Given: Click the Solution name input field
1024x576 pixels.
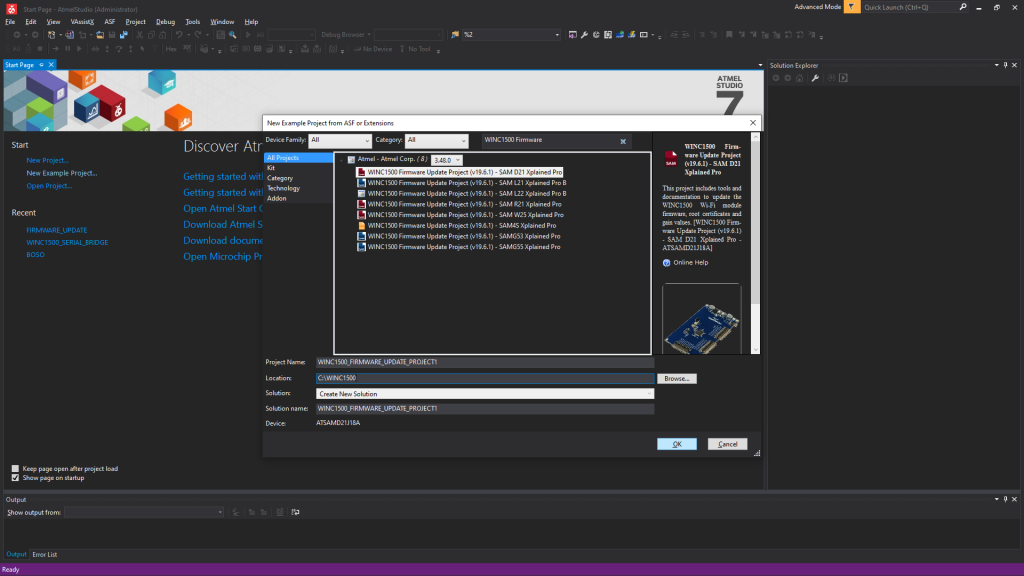Looking at the screenshot, I should (x=485, y=408).
